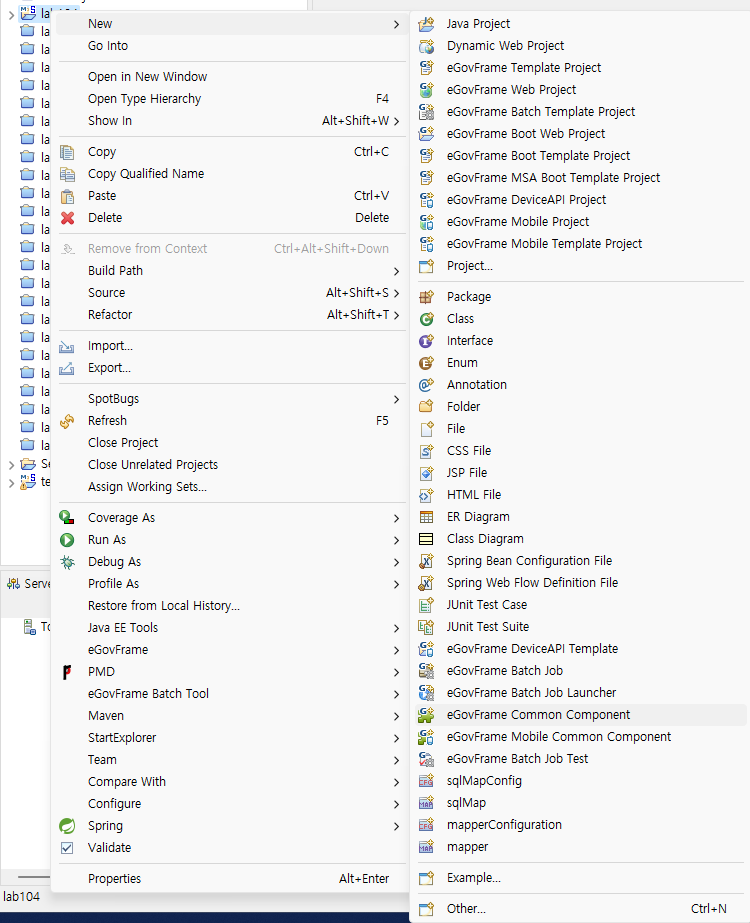Select the mapperConfiguration entry
This screenshot has width=750, height=923.
(504, 825)
